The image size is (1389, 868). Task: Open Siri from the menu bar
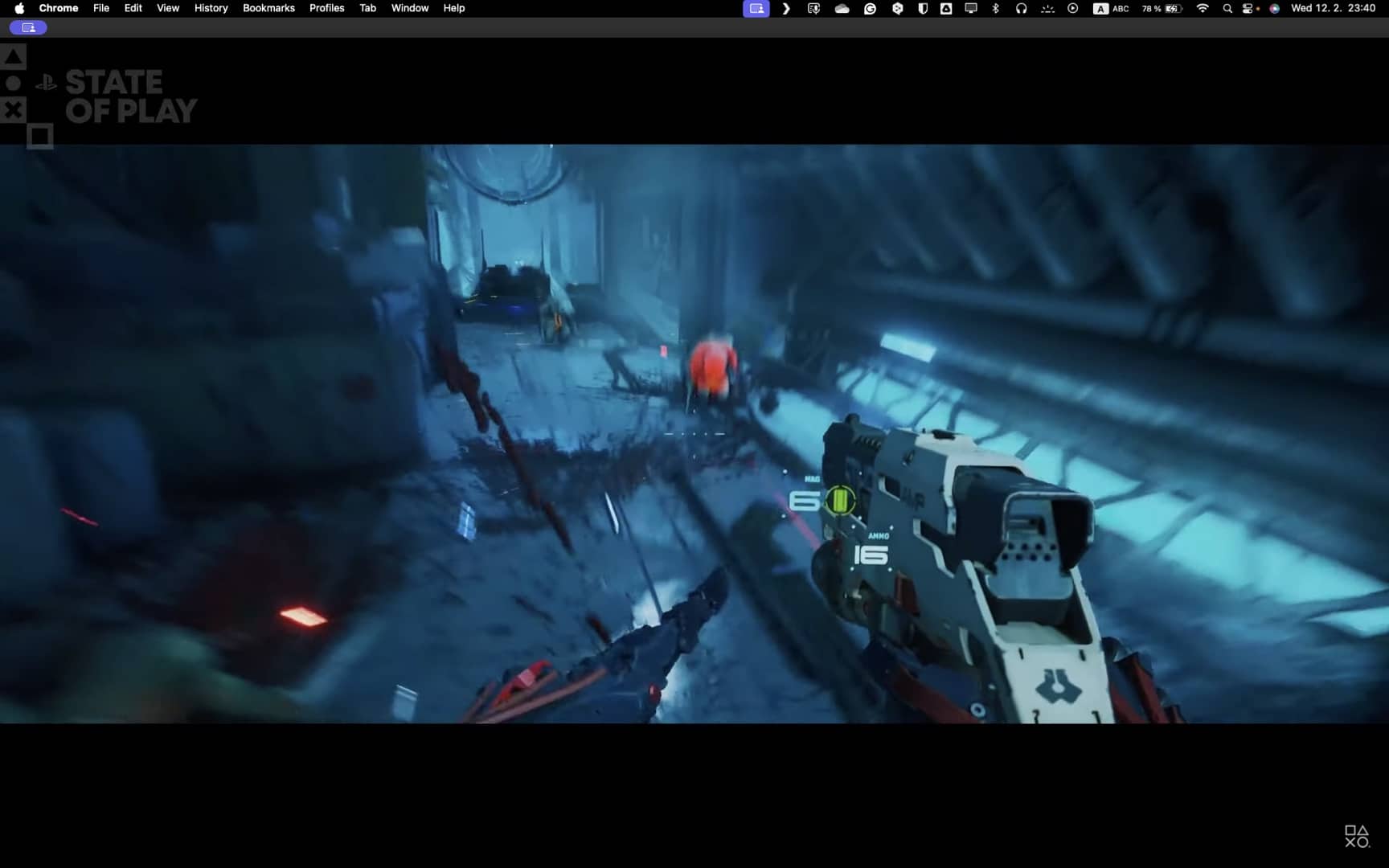tap(1274, 8)
